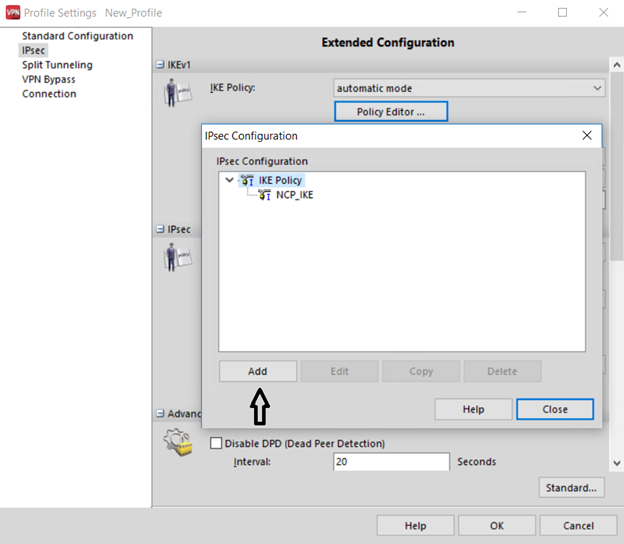624x544 pixels.
Task: Collapse the IKE Policy tree node chevron
Action: [x=229, y=180]
